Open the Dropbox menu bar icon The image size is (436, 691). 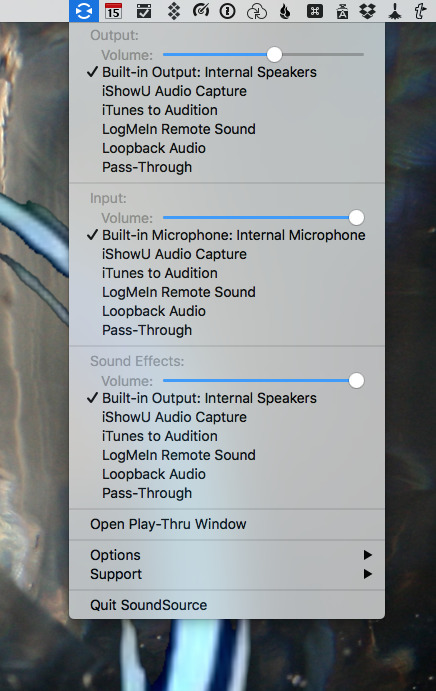[367, 11]
